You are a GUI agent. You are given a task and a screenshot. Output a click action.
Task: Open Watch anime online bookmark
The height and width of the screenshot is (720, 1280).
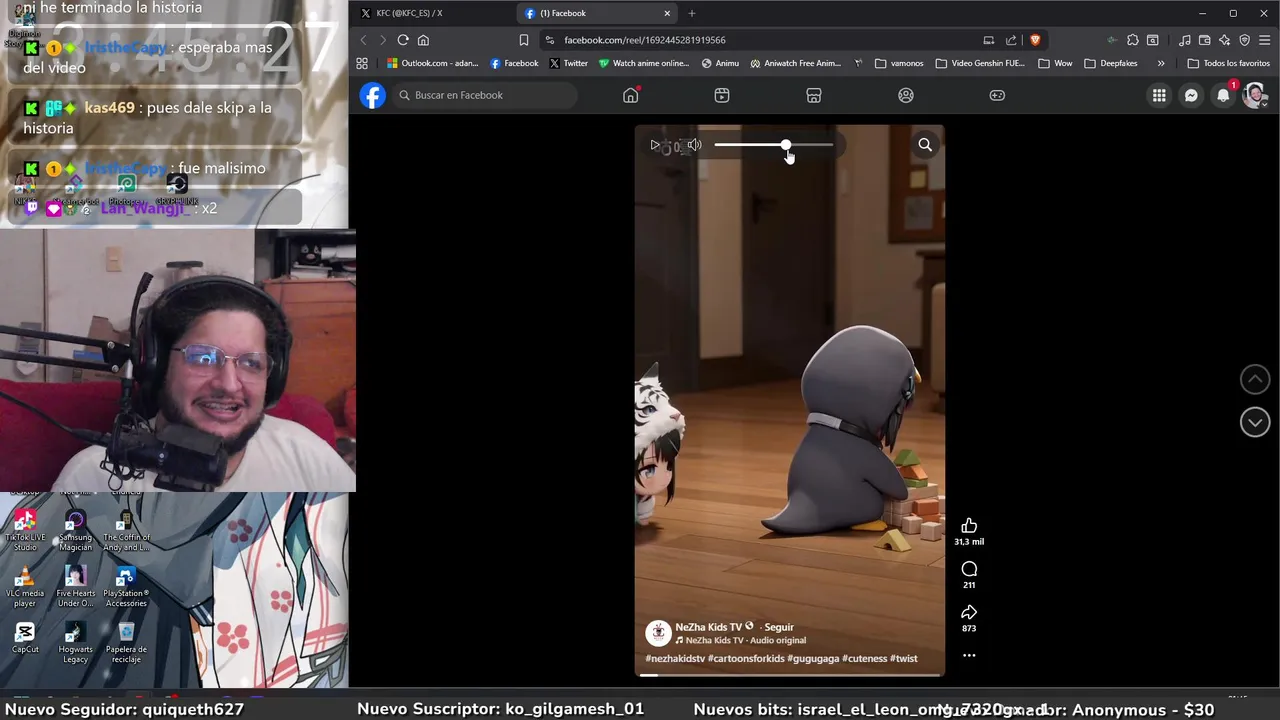coord(644,63)
